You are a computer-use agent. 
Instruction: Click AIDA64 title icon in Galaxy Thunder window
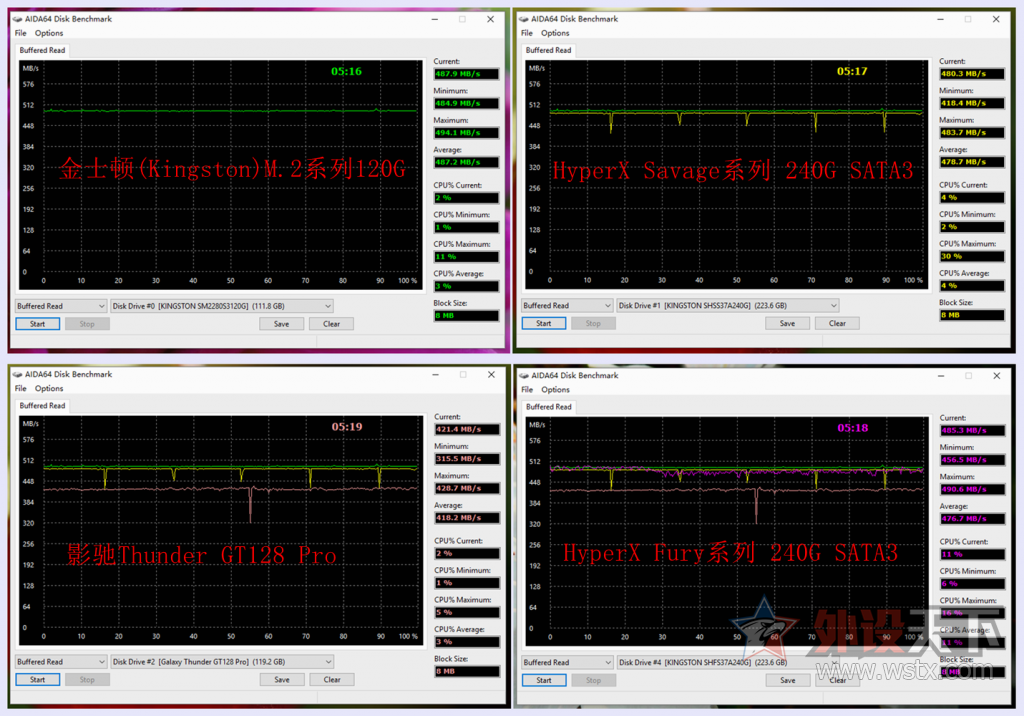[x=18, y=374]
